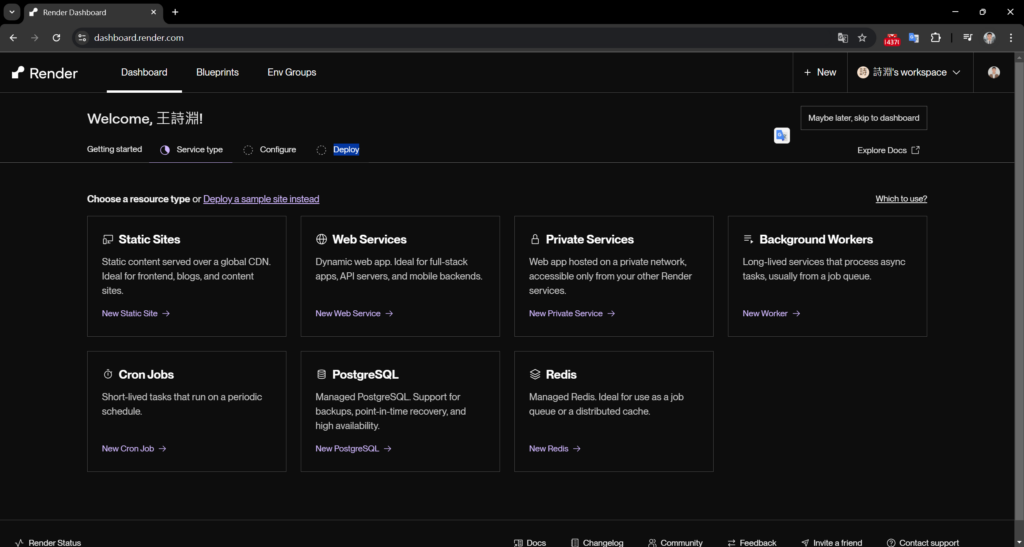Switch to the Blueprints tab
Viewport: 1024px width, 547px height.
click(217, 73)
